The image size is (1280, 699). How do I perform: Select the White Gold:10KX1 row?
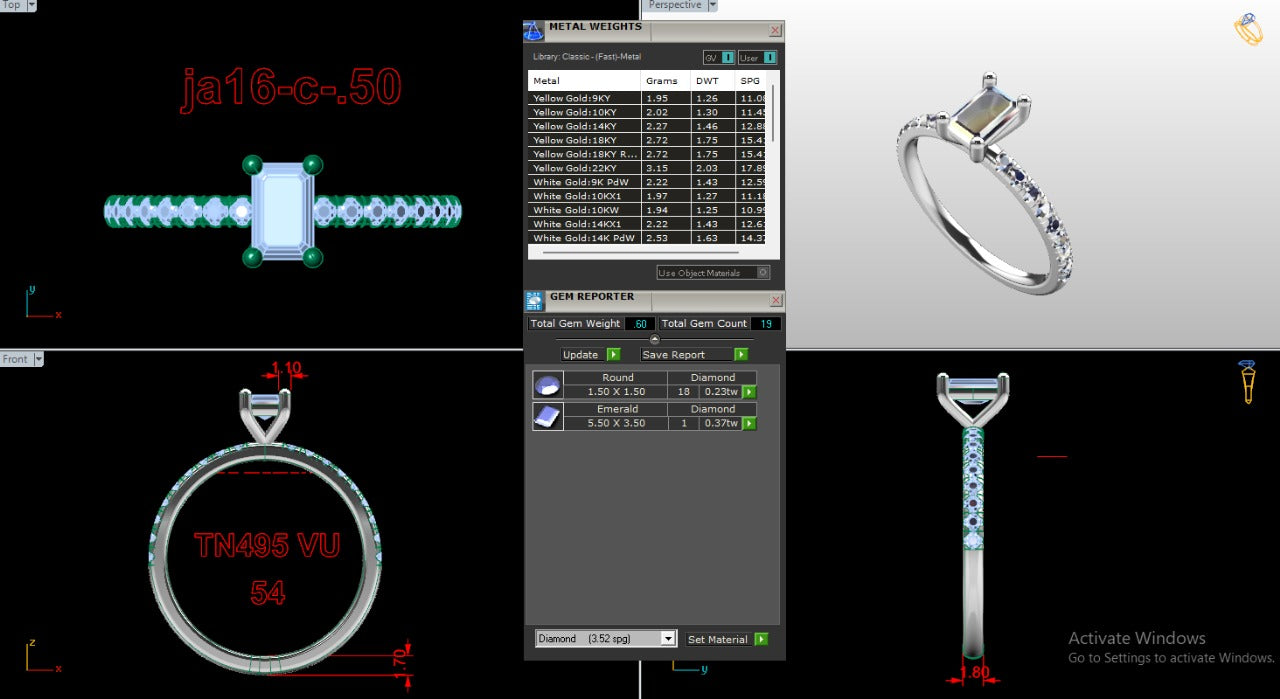click(x=647, y=196)
